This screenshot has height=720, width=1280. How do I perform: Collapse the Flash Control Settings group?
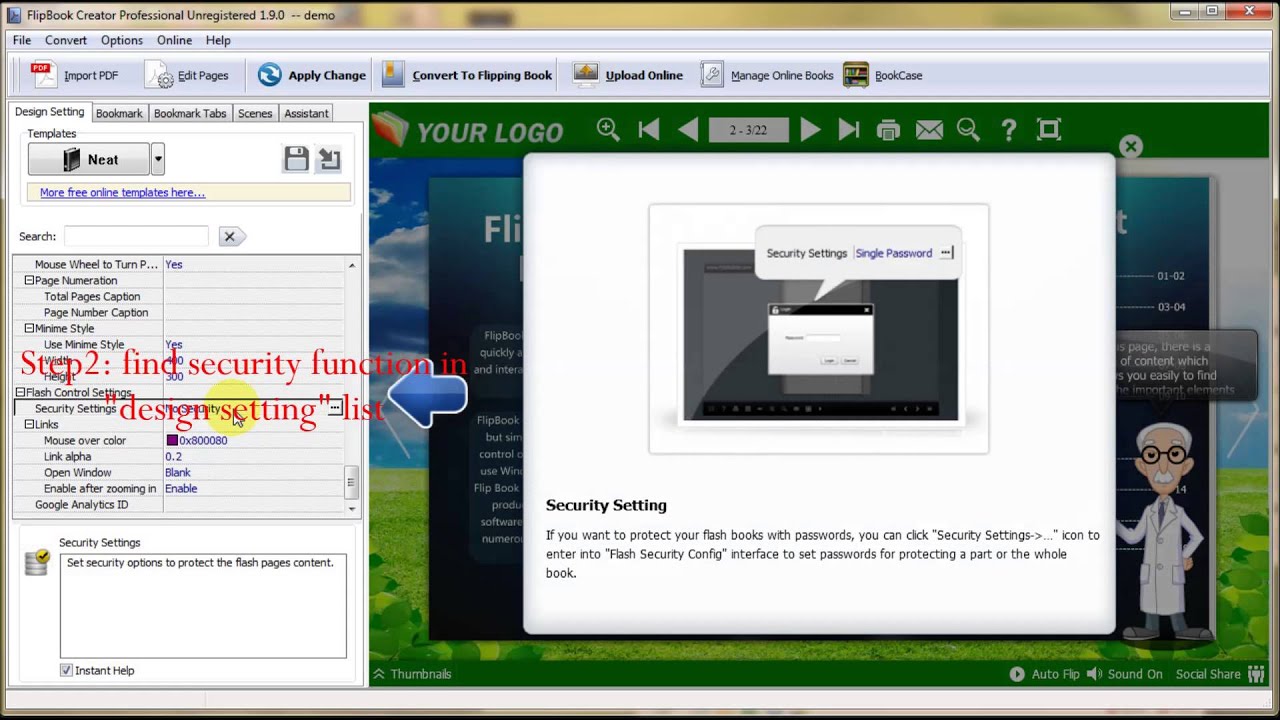click(20, 392)
